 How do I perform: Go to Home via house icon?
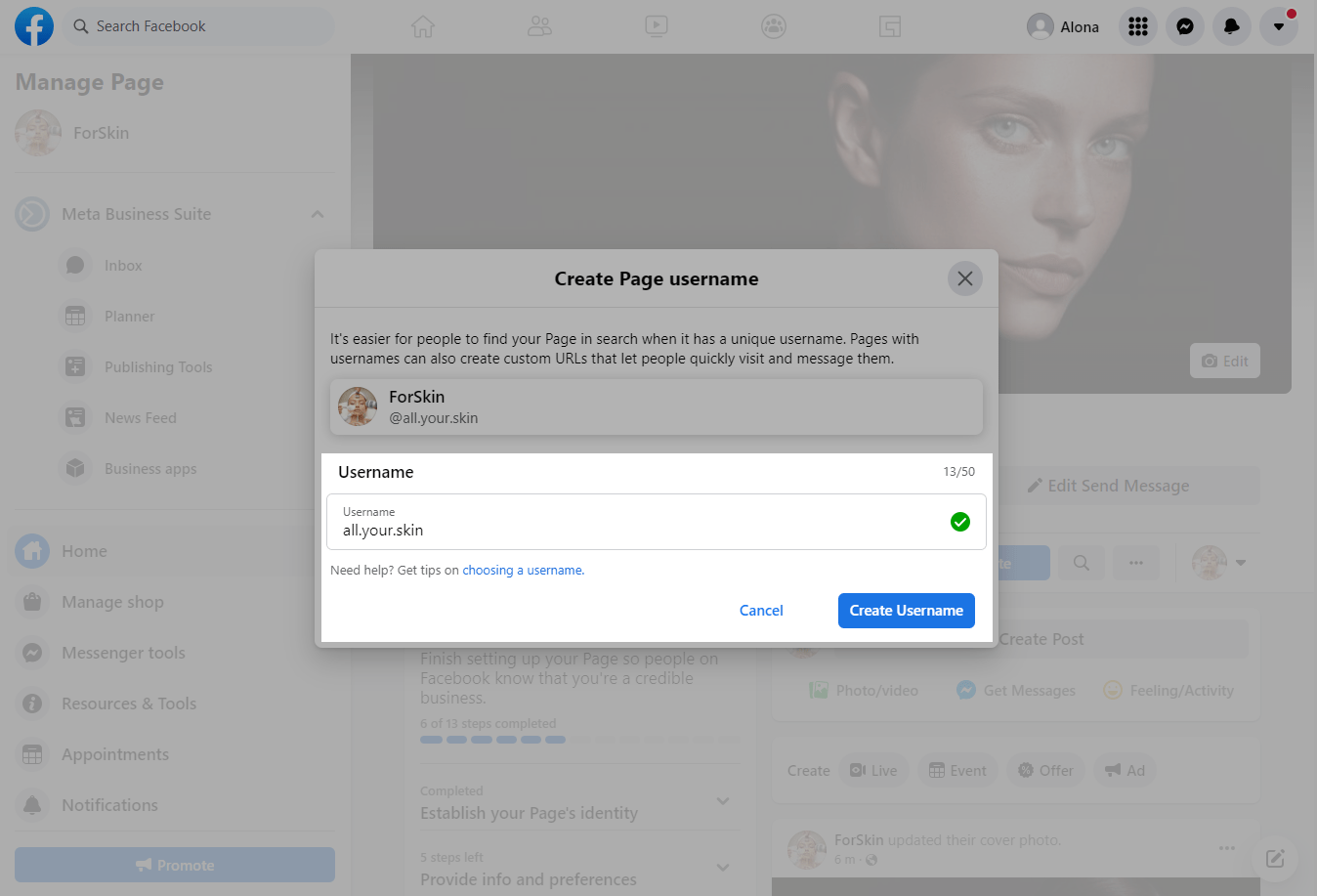(x=422, y=26)
